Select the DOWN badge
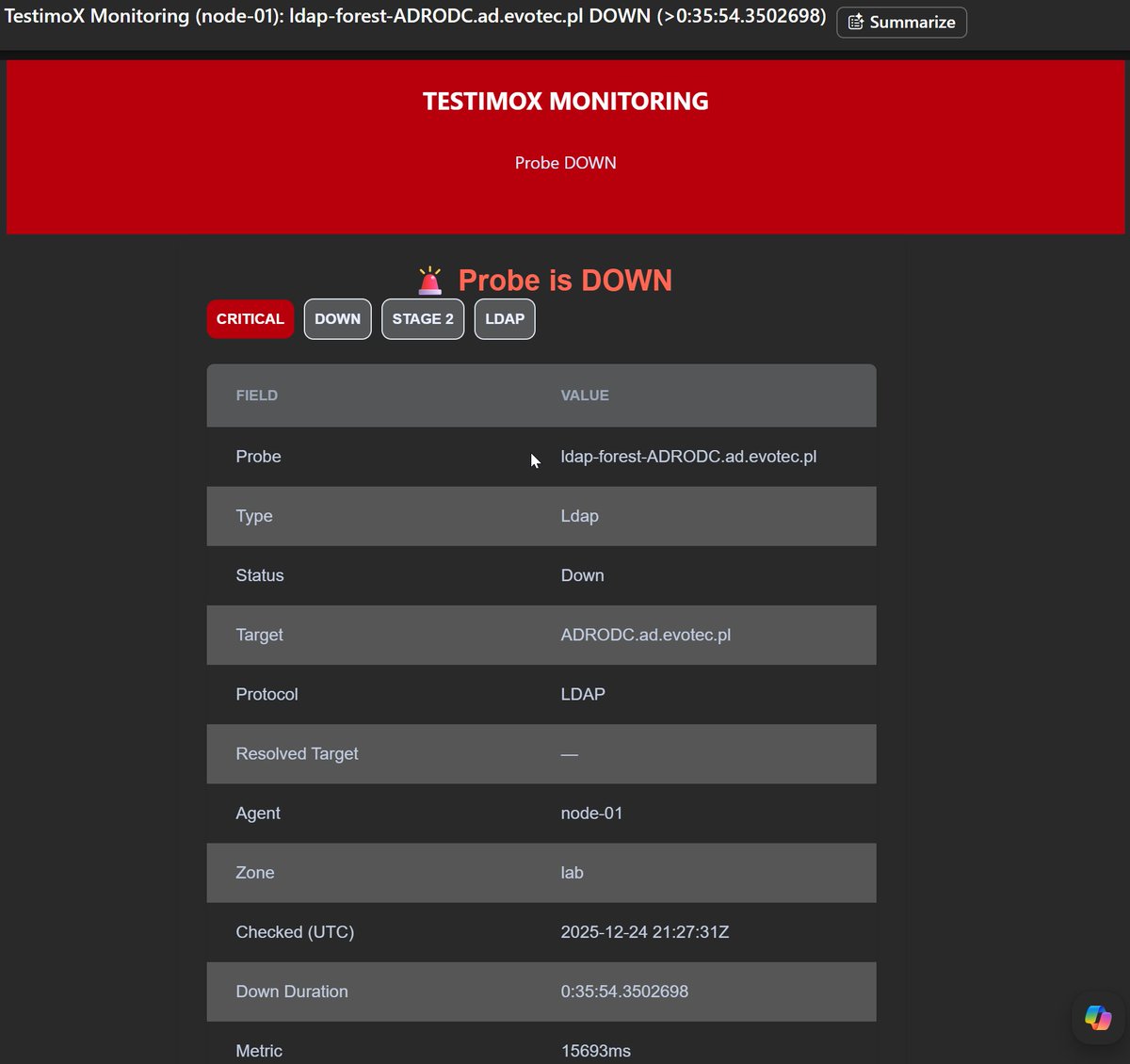 337,319
